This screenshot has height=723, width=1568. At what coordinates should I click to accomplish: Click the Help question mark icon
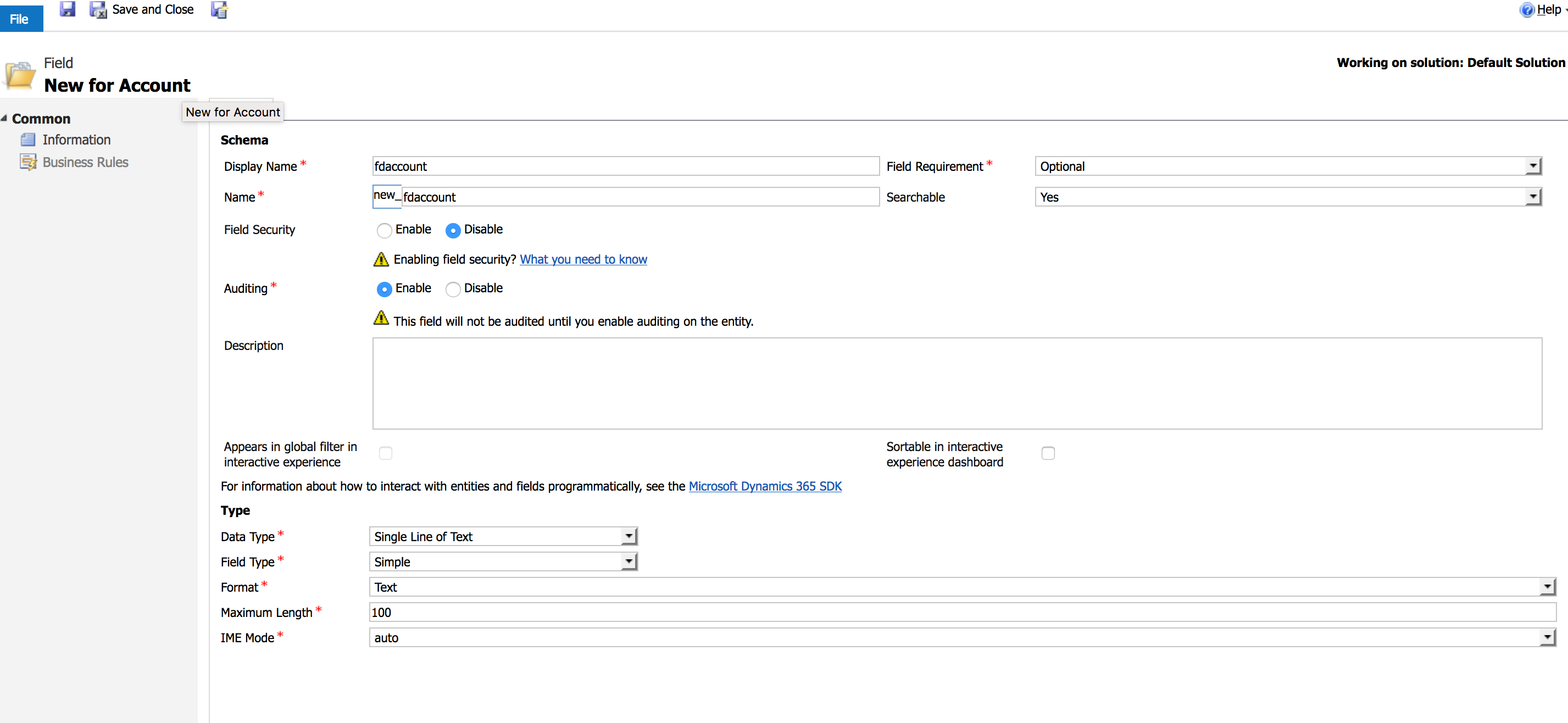[1526, 10]
